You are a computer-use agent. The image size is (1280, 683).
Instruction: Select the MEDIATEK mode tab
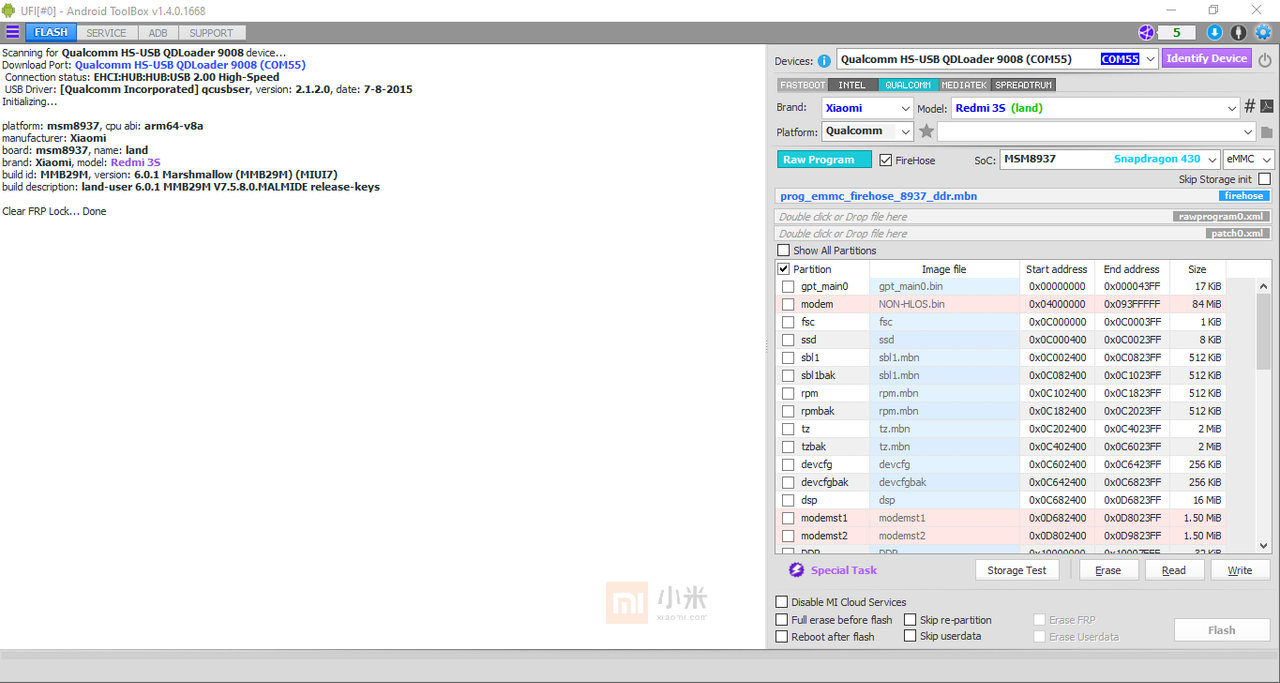964,85
